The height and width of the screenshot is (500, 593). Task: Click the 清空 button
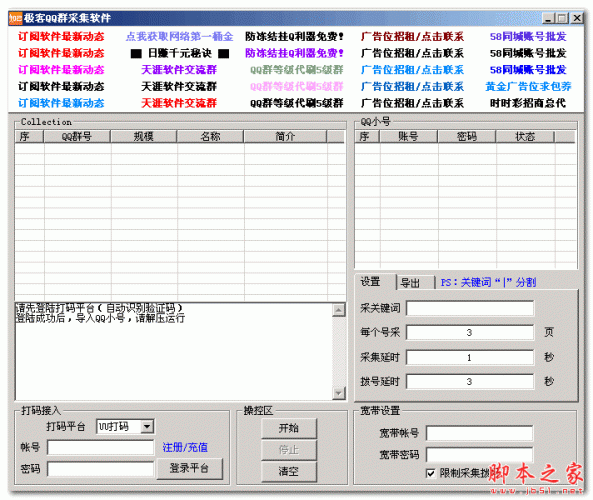(x=289, y=472)
